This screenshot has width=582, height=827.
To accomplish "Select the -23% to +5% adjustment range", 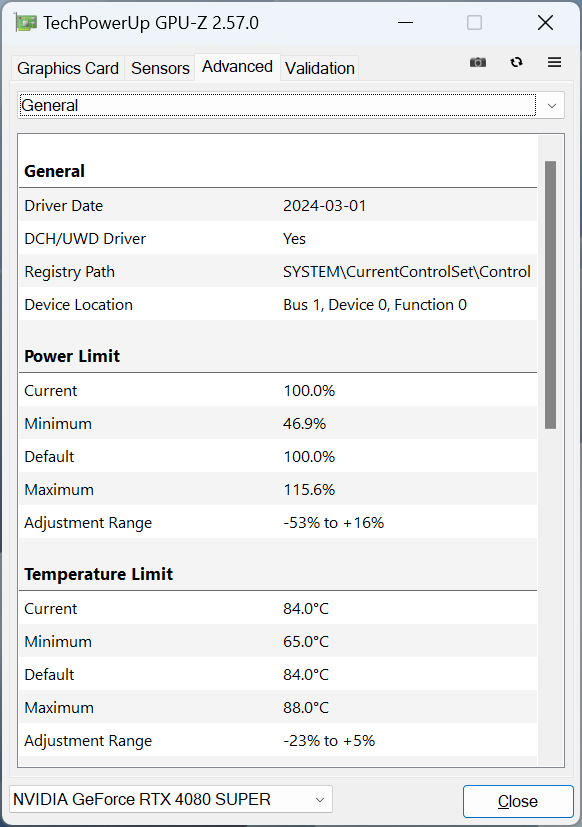I will click(329, 741).
